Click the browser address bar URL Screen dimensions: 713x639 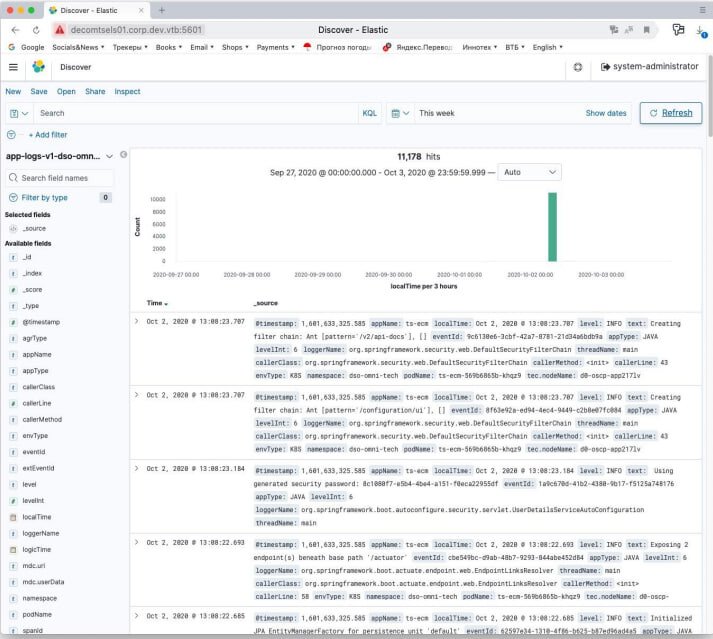pos(136,30)
